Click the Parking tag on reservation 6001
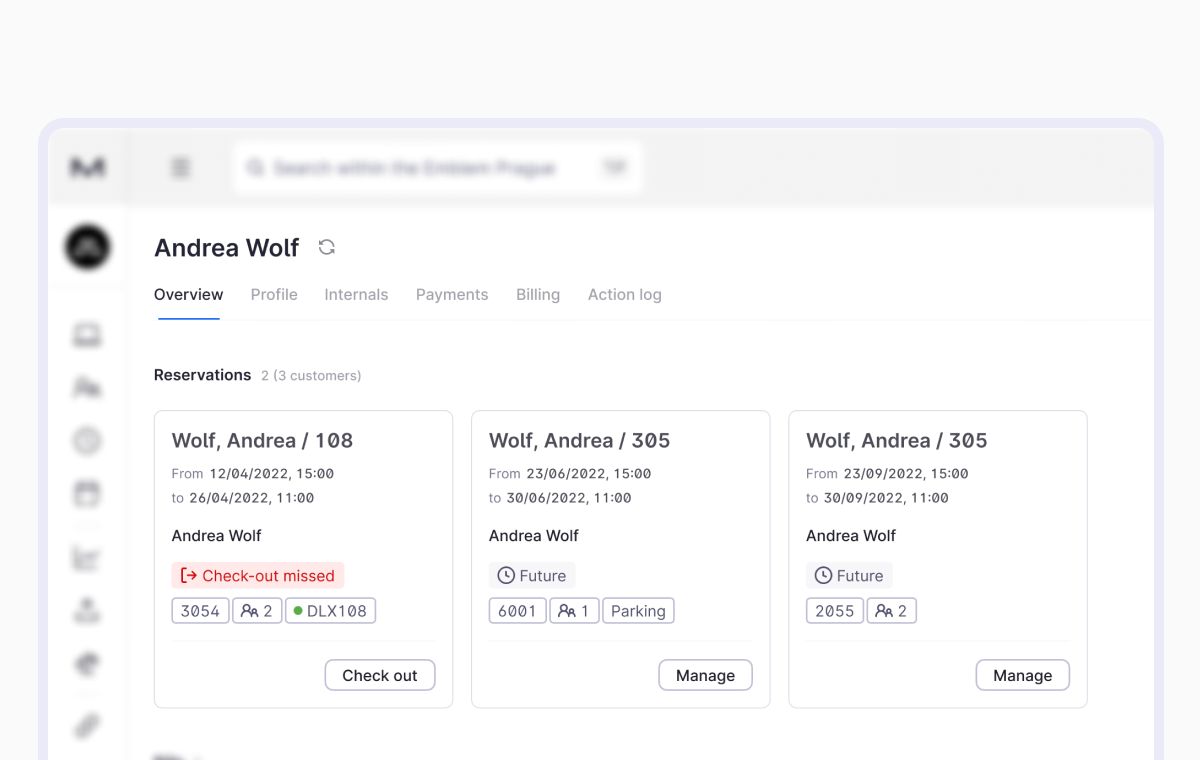Image resolution: width=1200 pixels, height=760 pixels. click(x=638, y=611)
